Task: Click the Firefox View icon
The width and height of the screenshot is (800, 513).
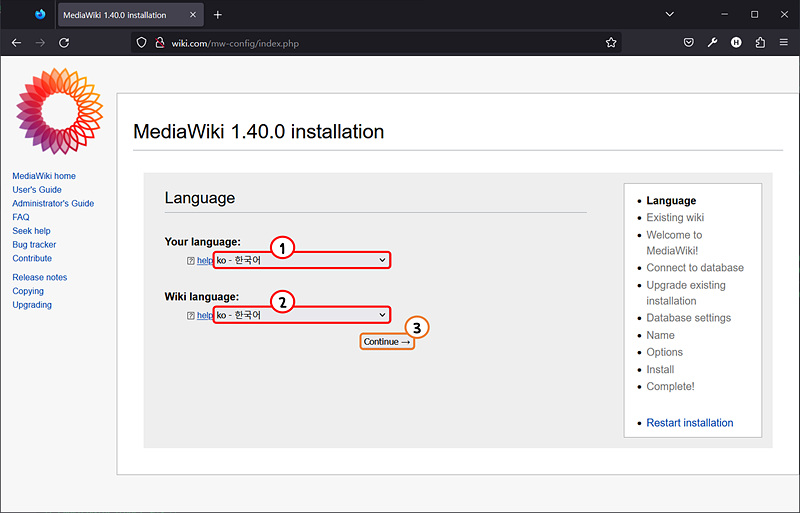Action: click(40, 14)
